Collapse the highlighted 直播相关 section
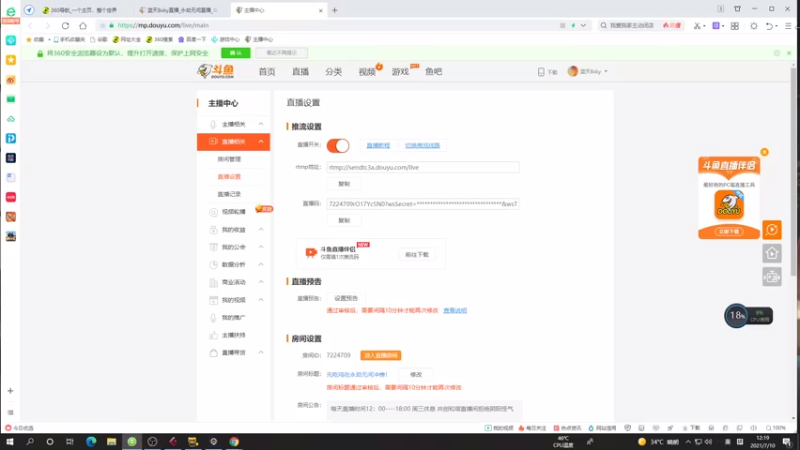The height and width of the screenshot is (450, 800). tap(261, 141)
